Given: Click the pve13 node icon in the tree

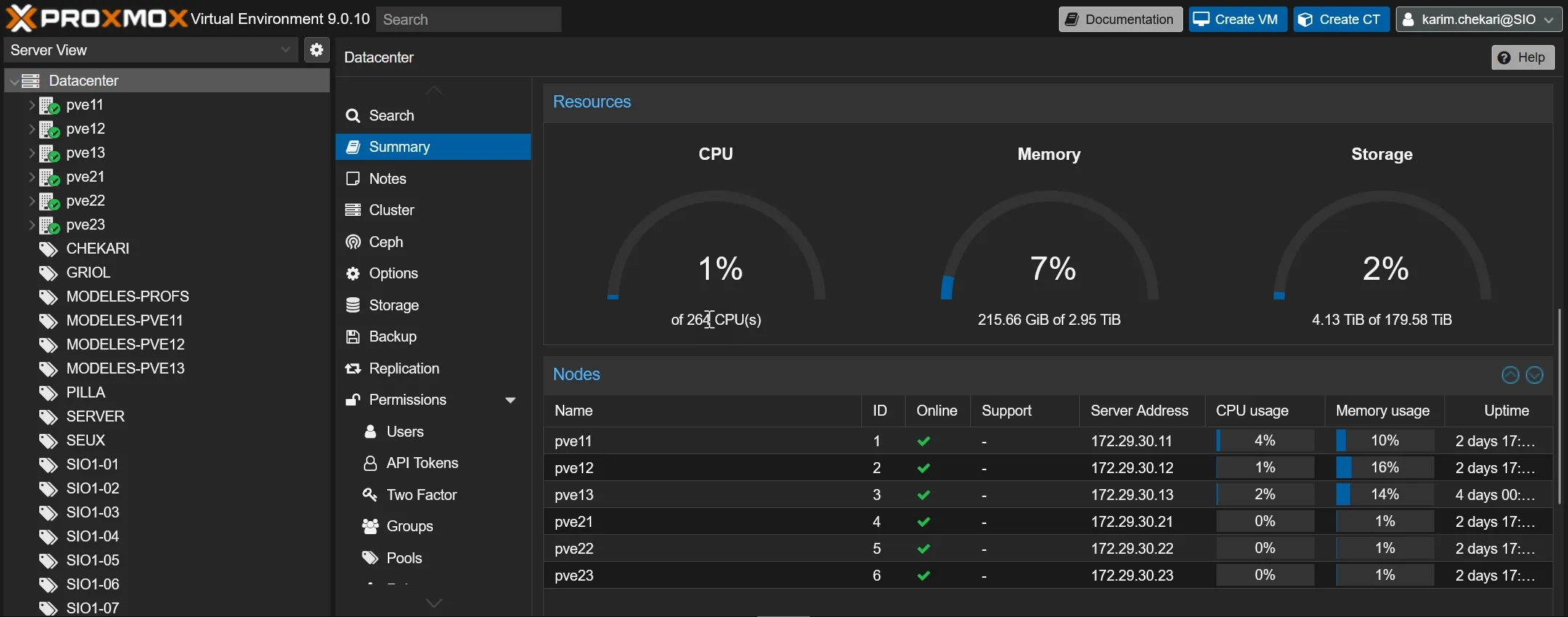Looking at the screenshot, I should point(49,153).
